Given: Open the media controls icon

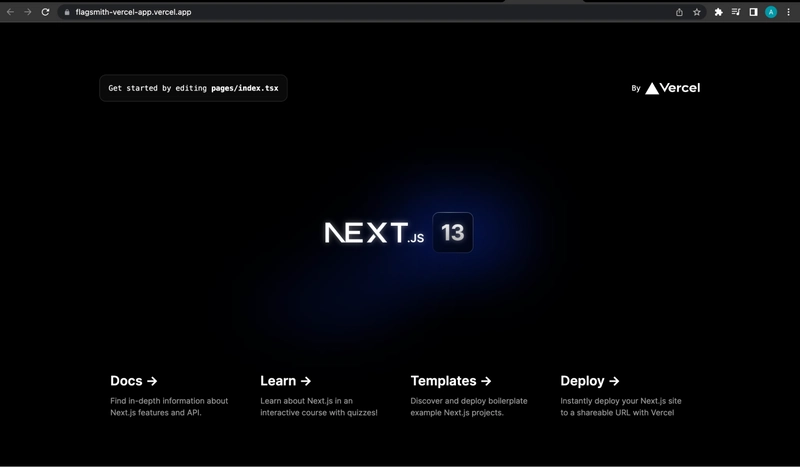Looking at the screenshot, I should 736,12.
